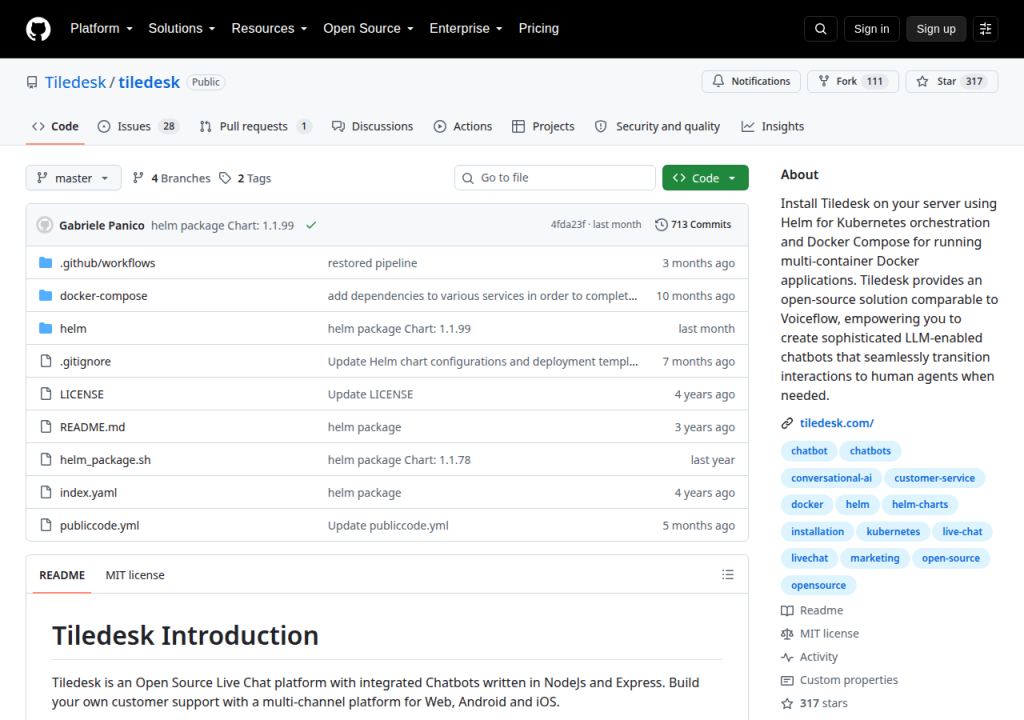Open the master branch selector dropdown

point(73,178)
